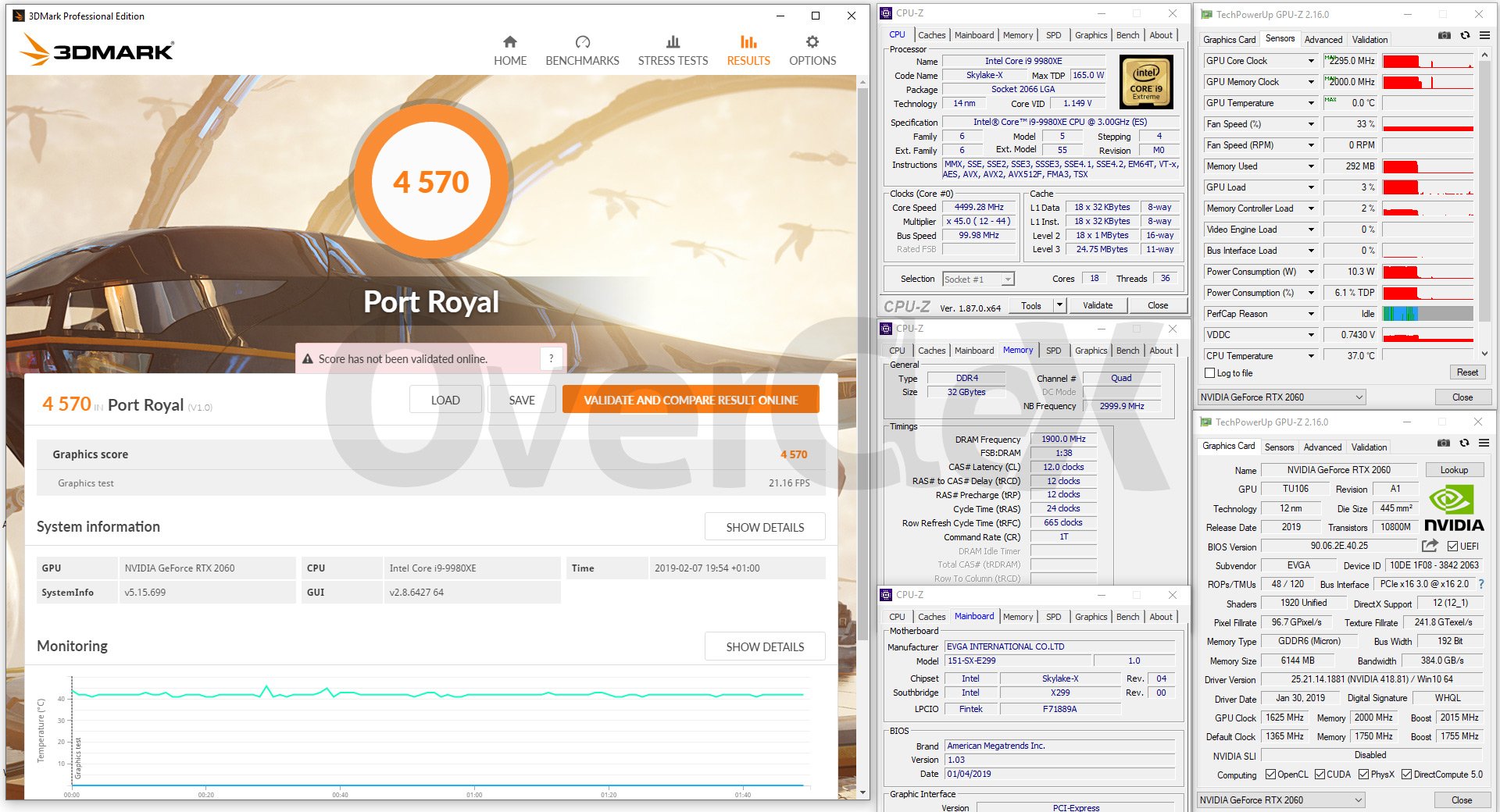Viewport: 1500px width, 812px height.
Task: Switch to the Sensors tab in lower GPU-Z window
Action: 1279,447
